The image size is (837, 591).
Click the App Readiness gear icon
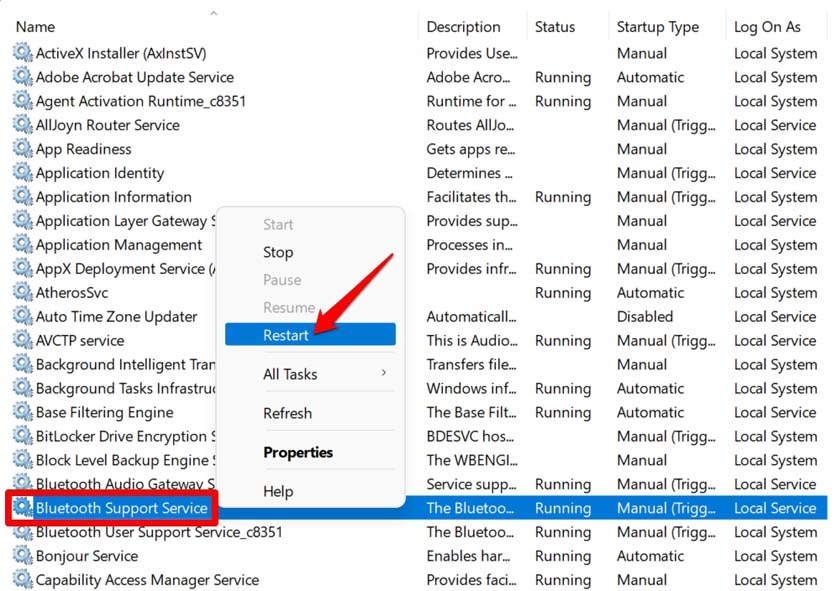pyautogui.click(x=22, y=149)
